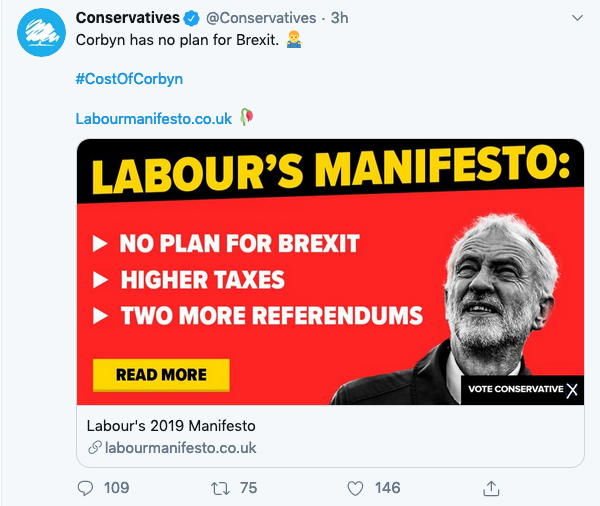
Task: Click the link icon beside labourmanifesto.co.uk
Action: (x=94, y=448)
